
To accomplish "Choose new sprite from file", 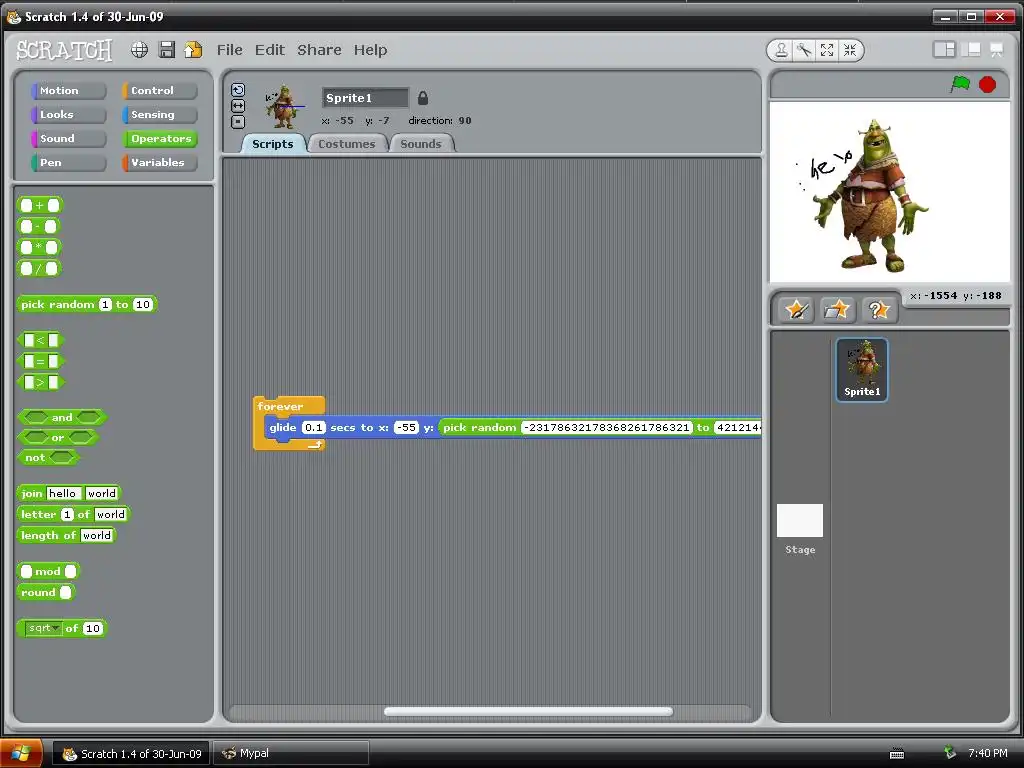I will (837, 309).
